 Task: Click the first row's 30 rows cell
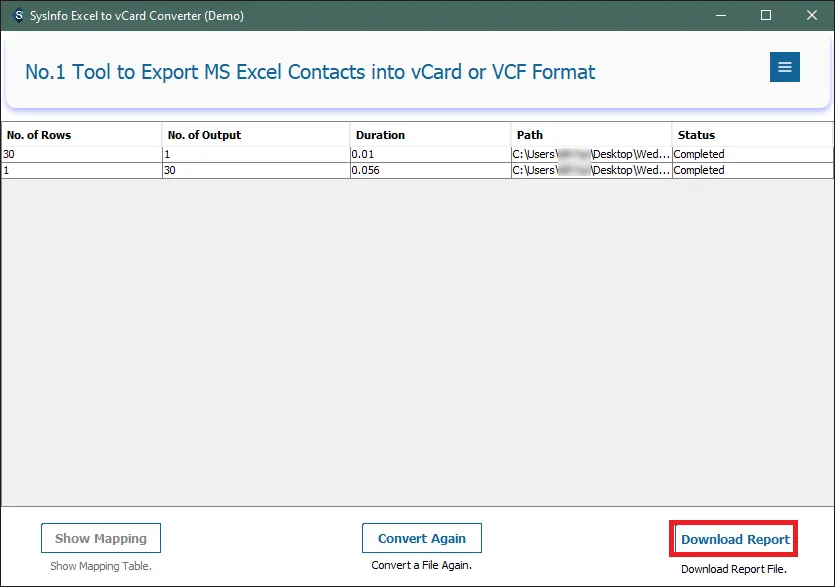click(81, 155)
